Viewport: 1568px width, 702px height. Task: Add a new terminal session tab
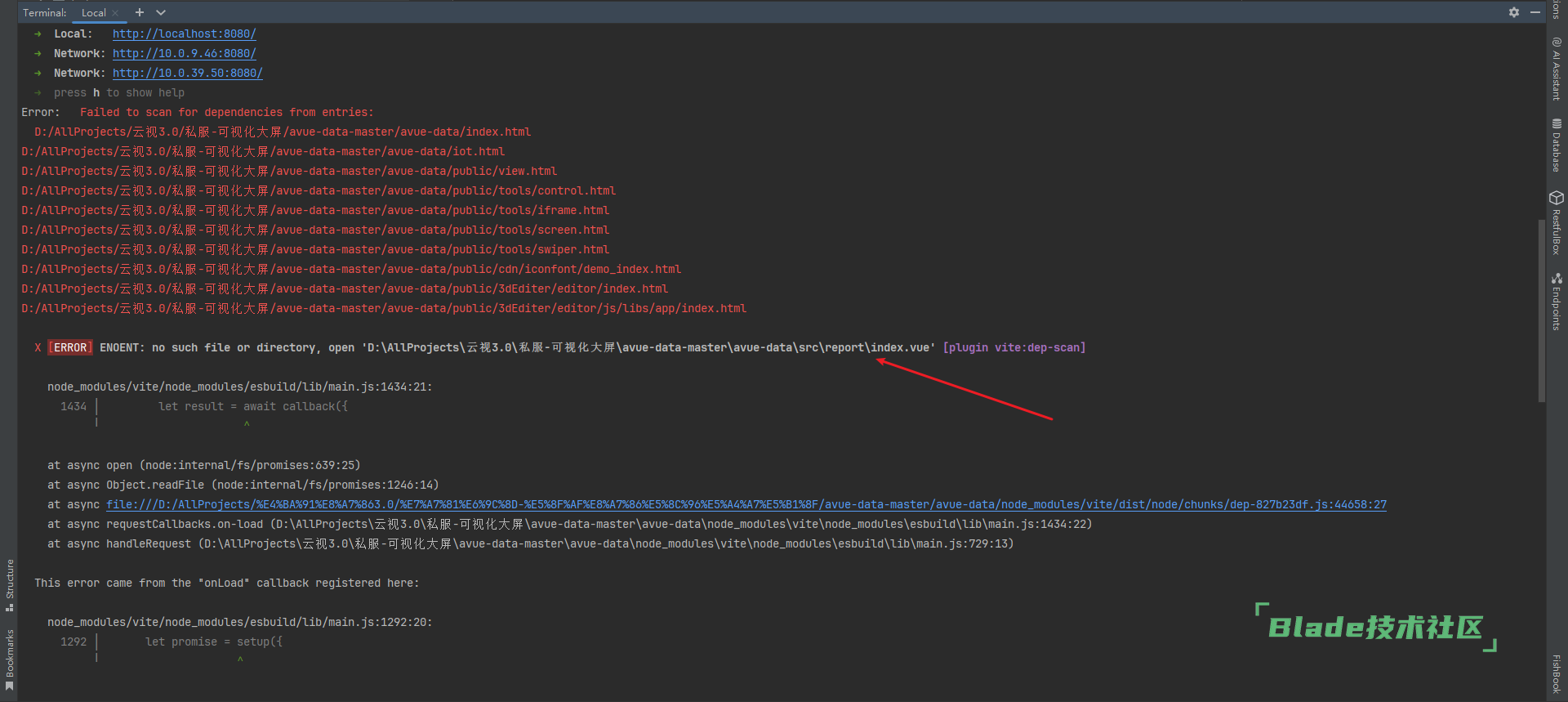click(x=140, y=12)
